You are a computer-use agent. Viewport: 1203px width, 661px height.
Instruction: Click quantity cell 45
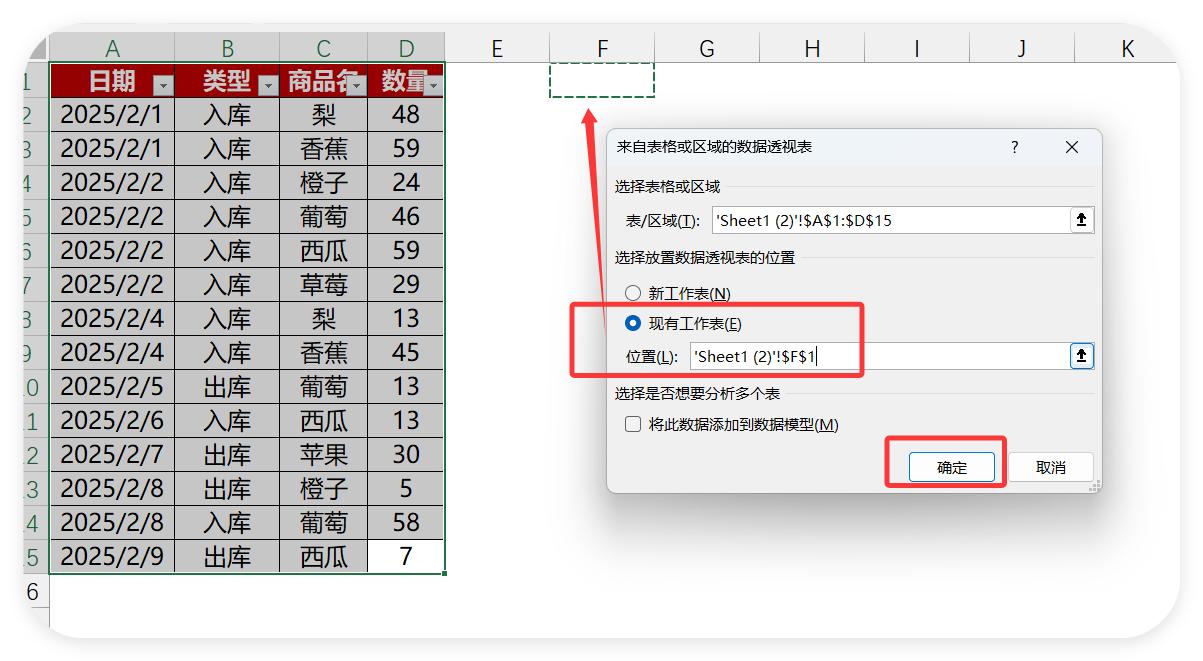tap(406, 352)
